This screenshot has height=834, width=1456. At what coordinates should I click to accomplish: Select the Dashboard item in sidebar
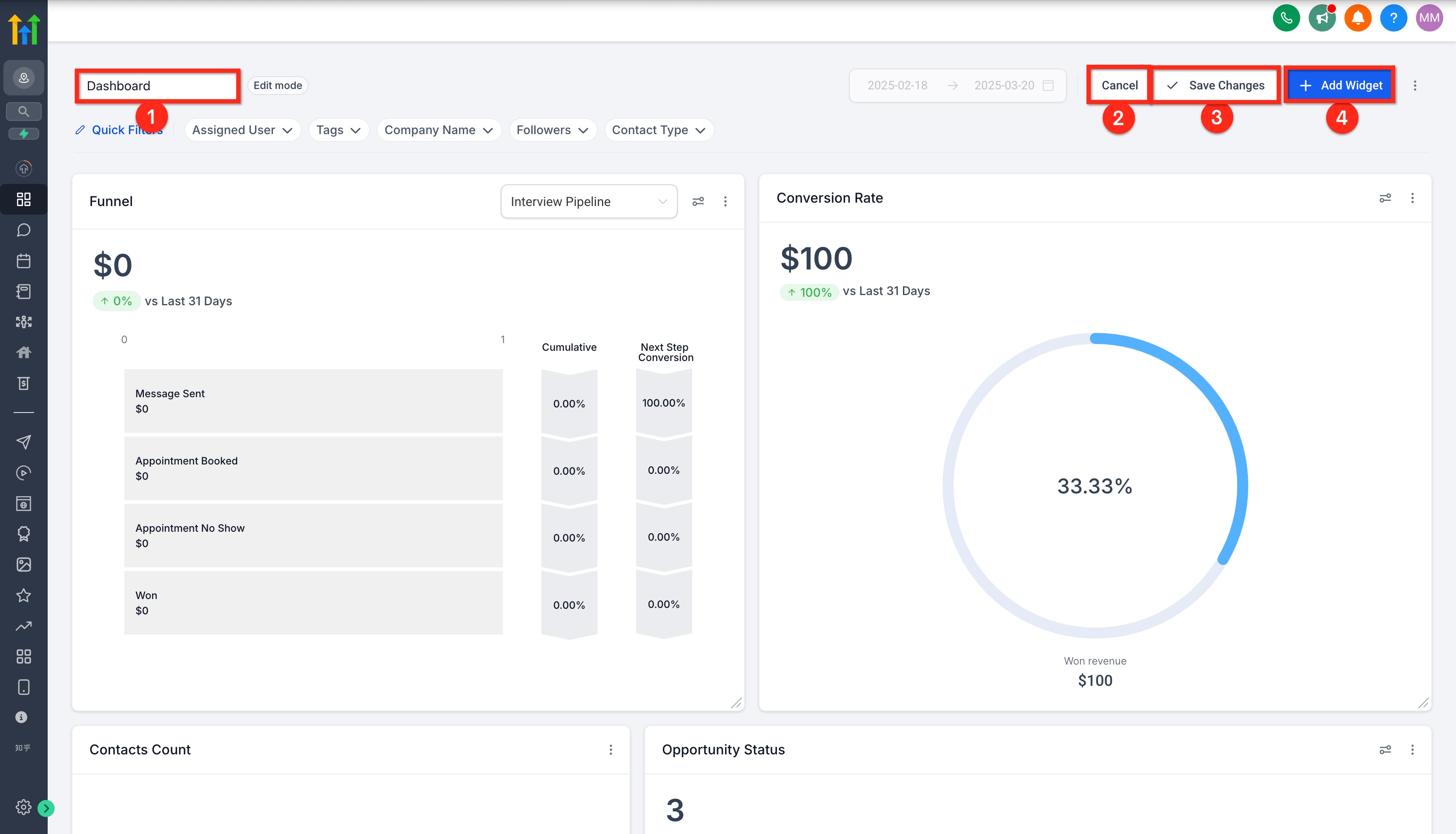pyautogui.click(x=23, y=199)
